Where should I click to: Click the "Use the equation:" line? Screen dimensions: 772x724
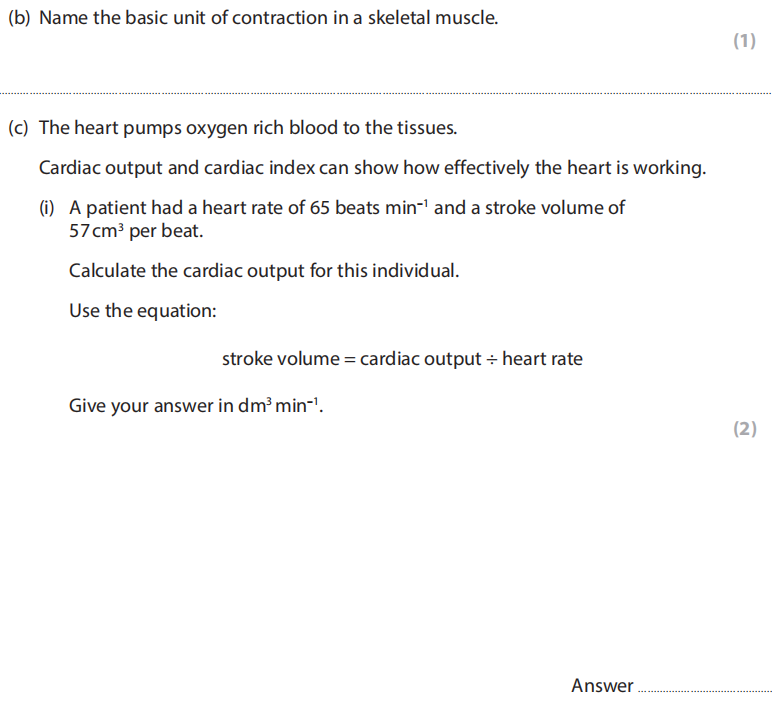click(x=143, y=311)
